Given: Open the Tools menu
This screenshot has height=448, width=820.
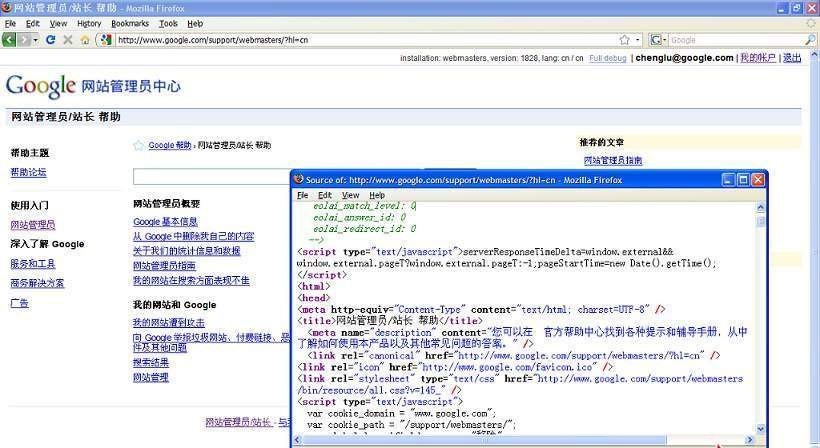Looking at the screenshot, I should pyautogui.click(x=168, y=24).
